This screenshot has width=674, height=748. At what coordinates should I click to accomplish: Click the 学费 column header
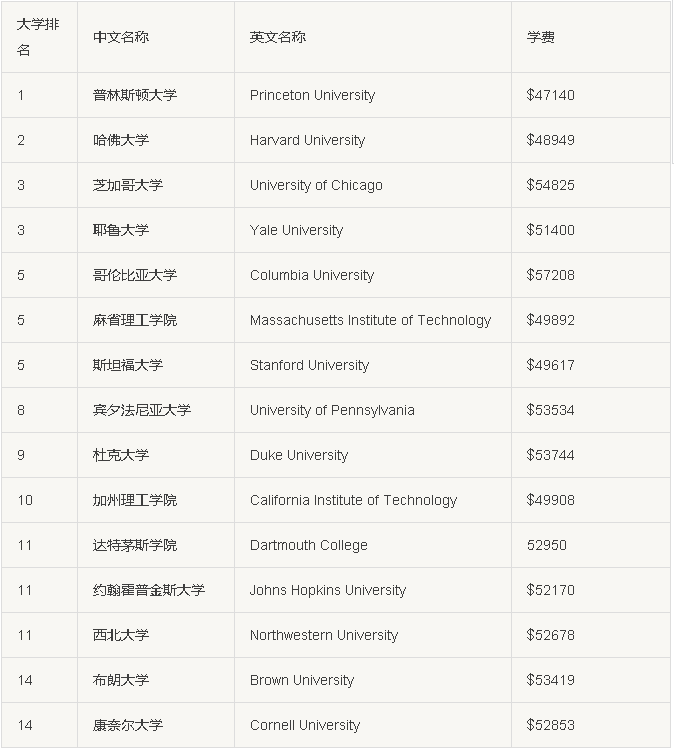541,37
